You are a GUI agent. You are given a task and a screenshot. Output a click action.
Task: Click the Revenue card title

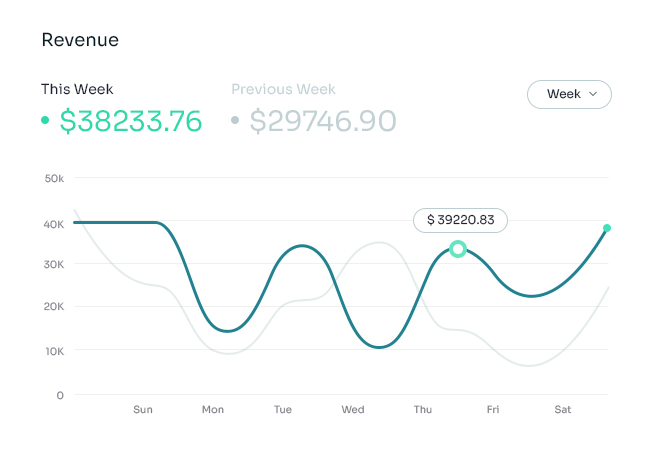(x=80, y=40)
